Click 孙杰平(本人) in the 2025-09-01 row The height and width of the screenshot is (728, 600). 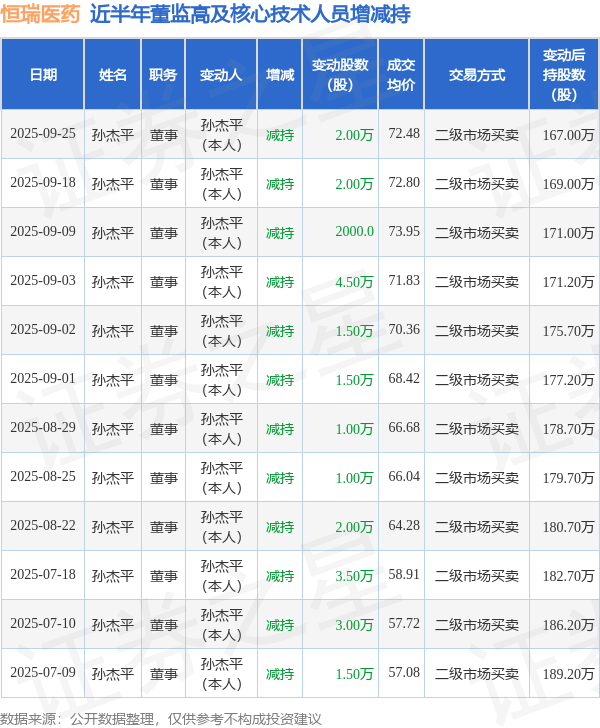(x=222, y=380)
